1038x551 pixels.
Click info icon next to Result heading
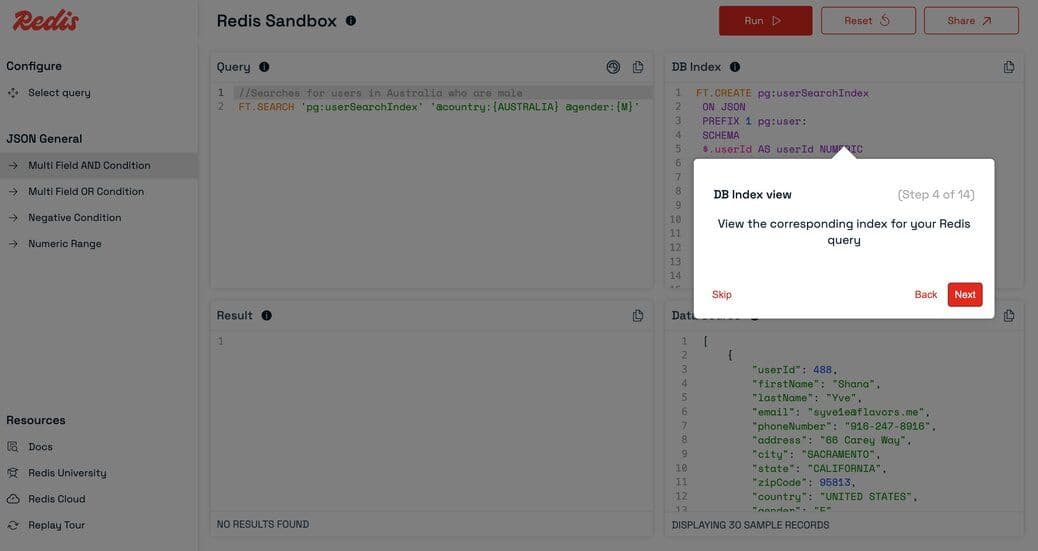coord(266,316)
